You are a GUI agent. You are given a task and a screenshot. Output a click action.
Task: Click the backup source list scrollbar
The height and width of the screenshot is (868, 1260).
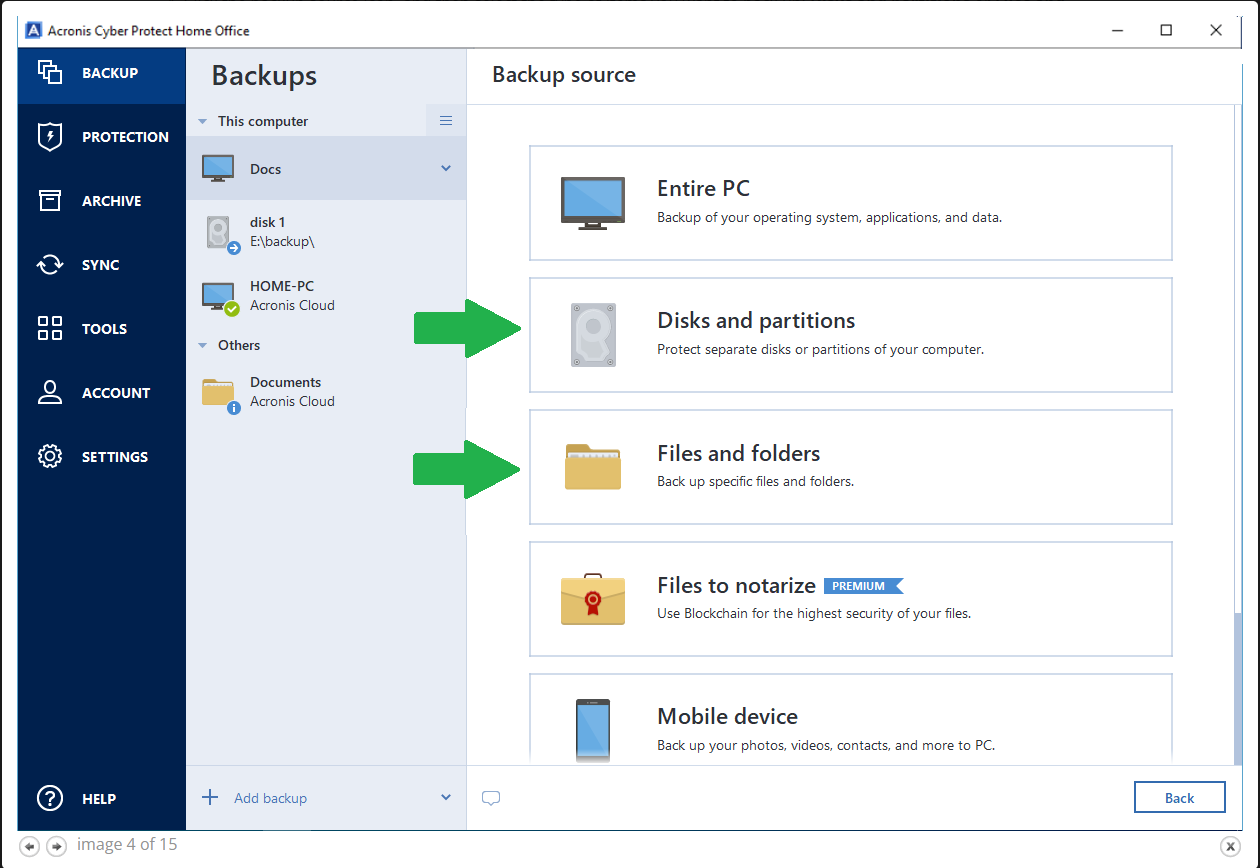click(x=1236, y=690)
